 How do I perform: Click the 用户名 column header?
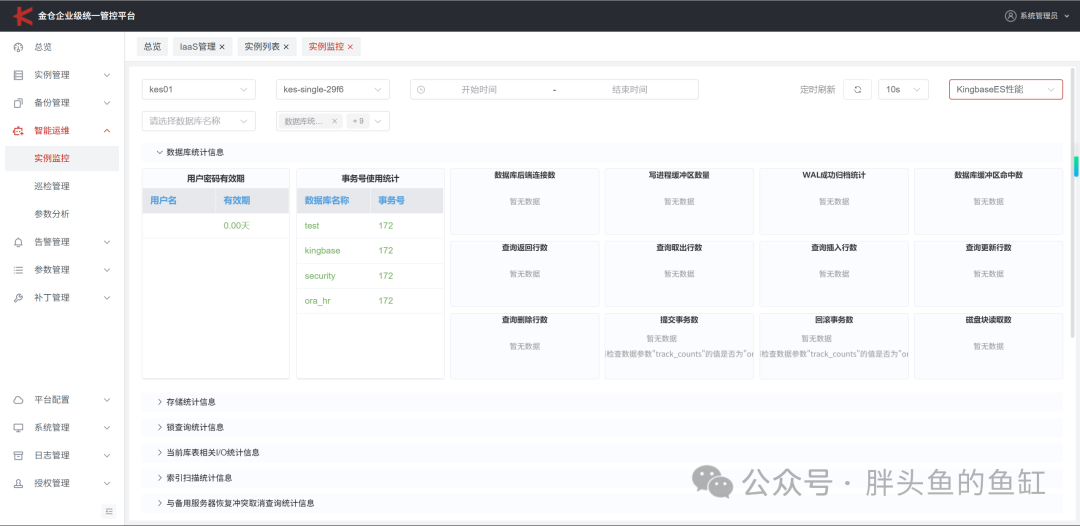tap(178, 200)
